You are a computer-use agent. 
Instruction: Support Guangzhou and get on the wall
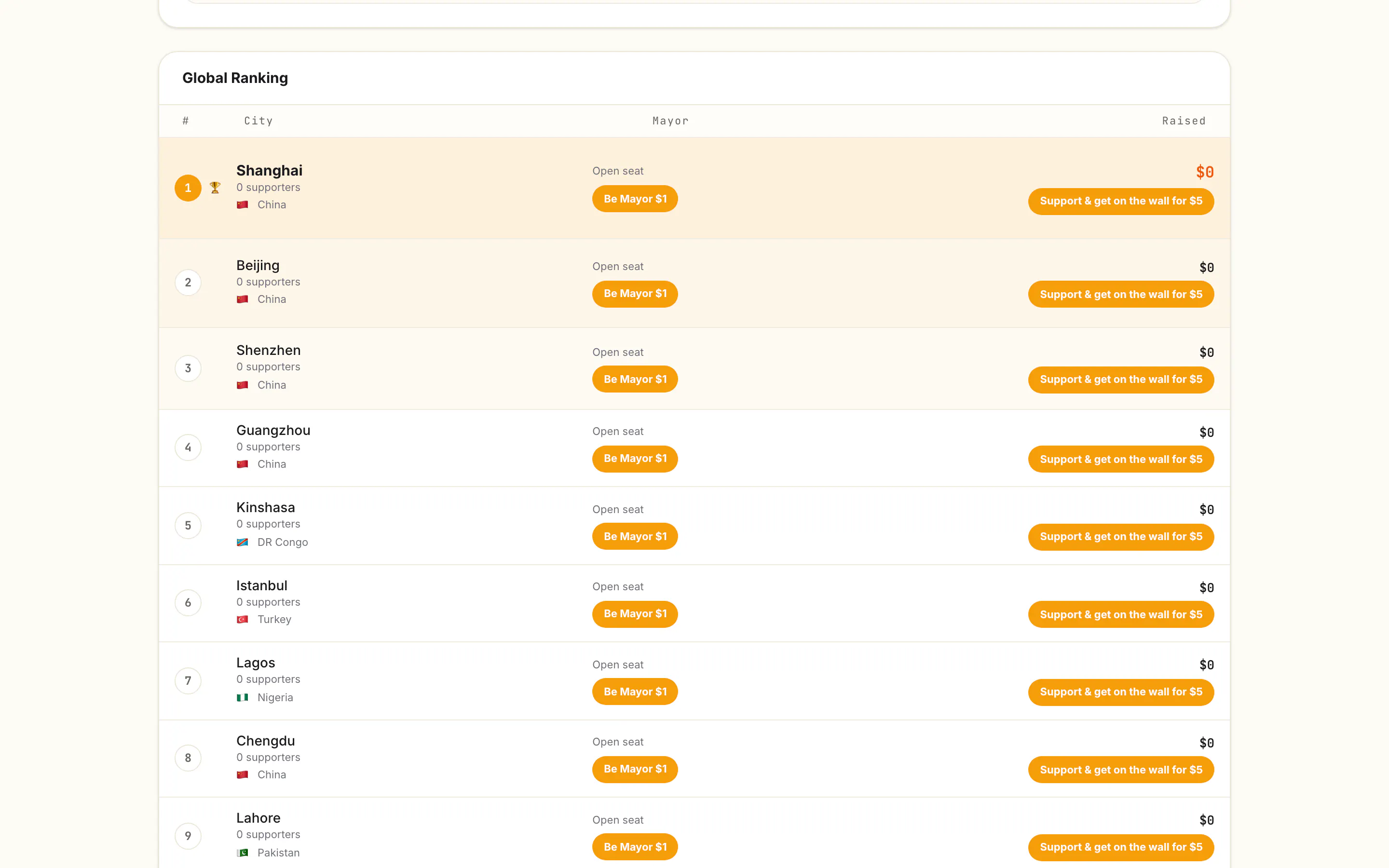click(x=1120, y=459)
